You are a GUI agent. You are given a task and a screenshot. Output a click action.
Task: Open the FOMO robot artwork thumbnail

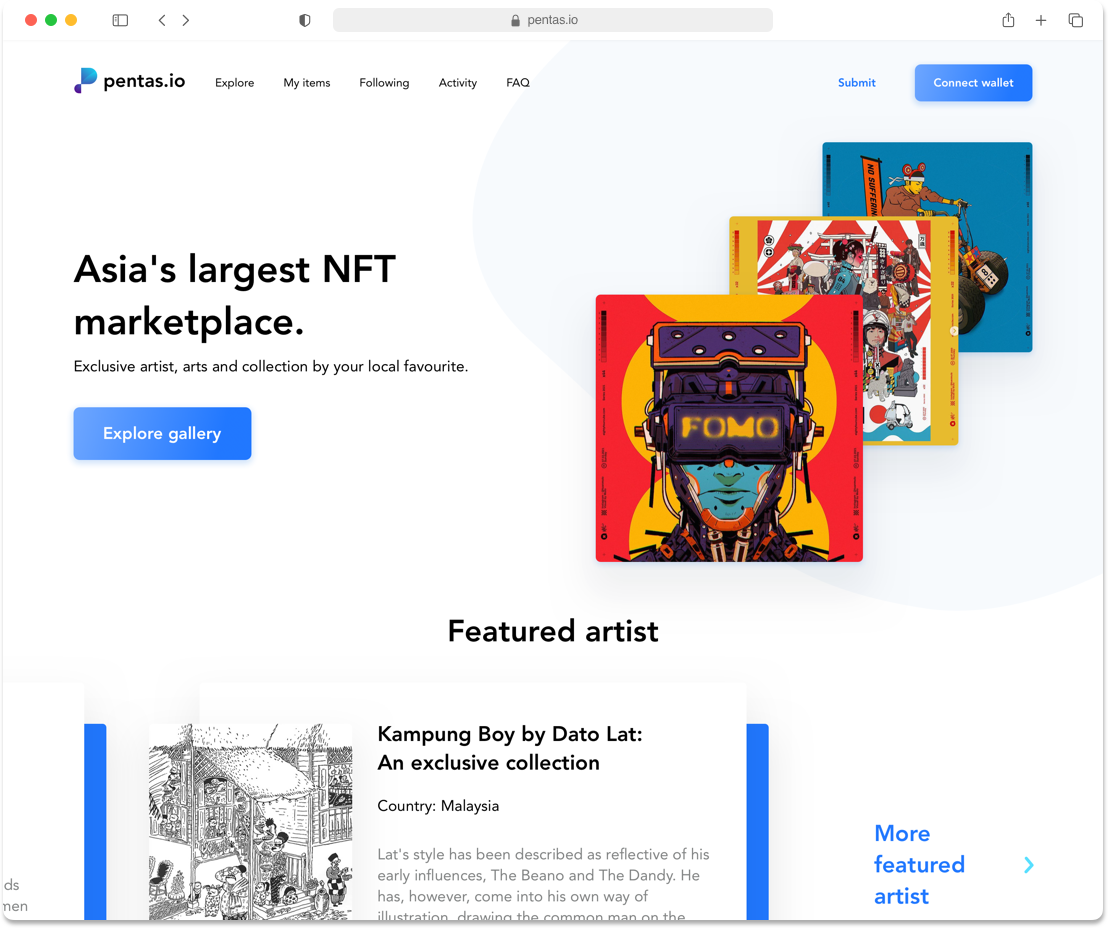(729, 428)
